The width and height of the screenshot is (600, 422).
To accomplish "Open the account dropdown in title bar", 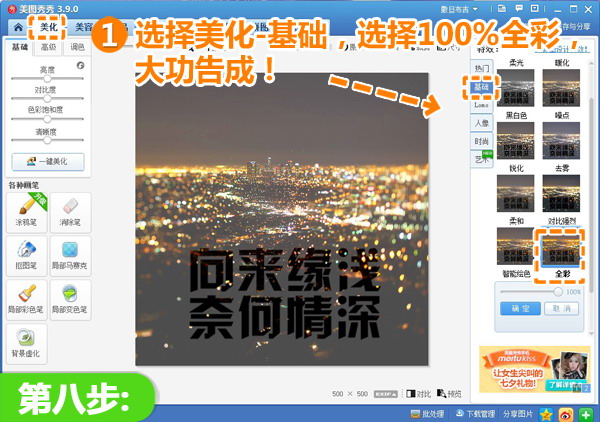I will [459, 9].
